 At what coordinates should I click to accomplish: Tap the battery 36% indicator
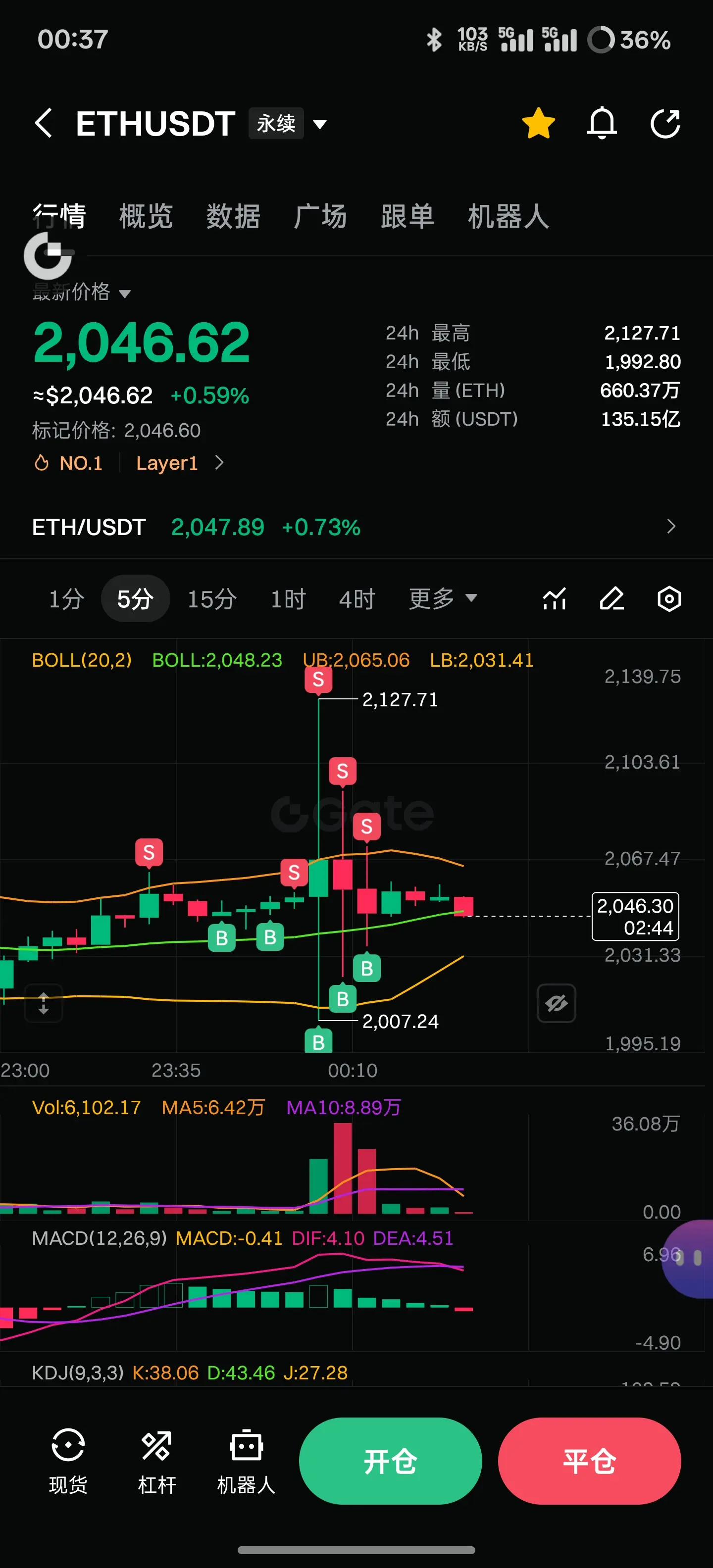pyautogui.click(x=628, y=40)
